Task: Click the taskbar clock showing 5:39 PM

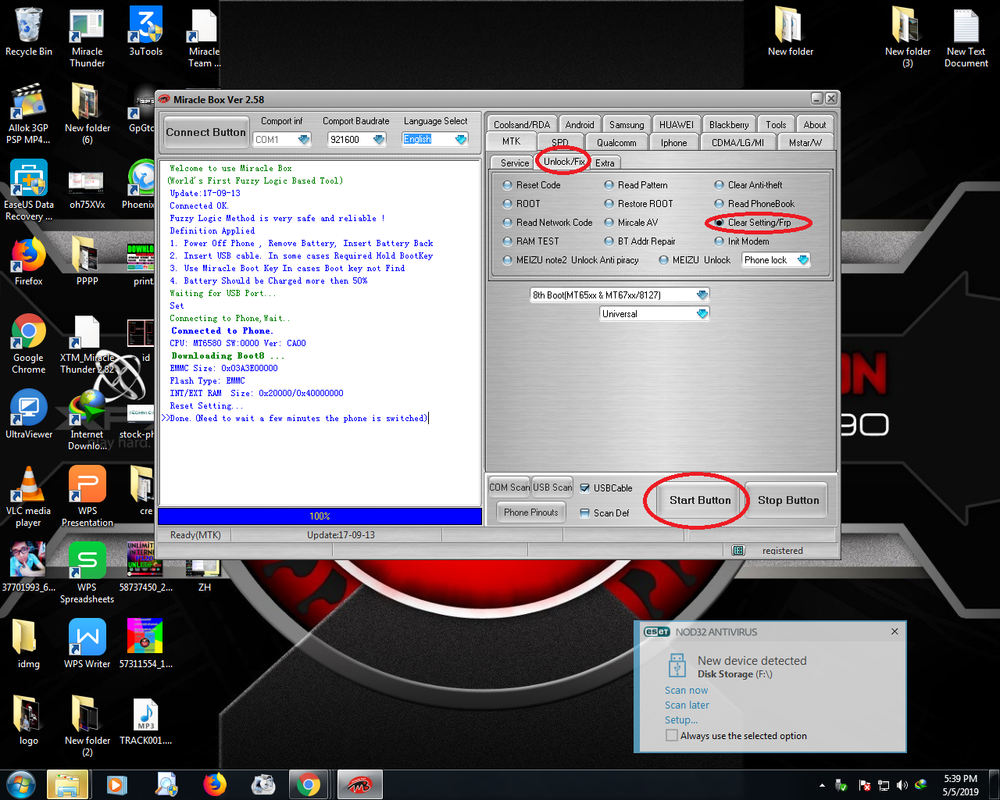Action: [960, 785]
